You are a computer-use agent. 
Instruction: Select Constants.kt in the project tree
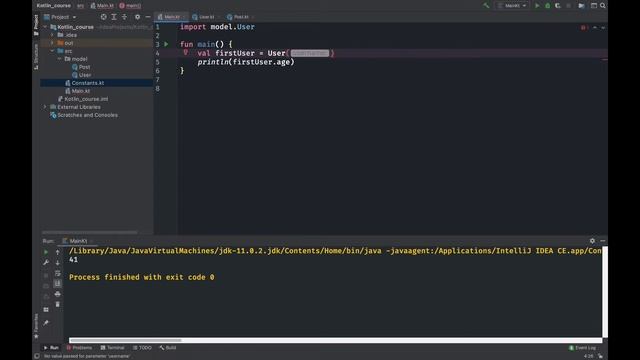pos(84,83)
